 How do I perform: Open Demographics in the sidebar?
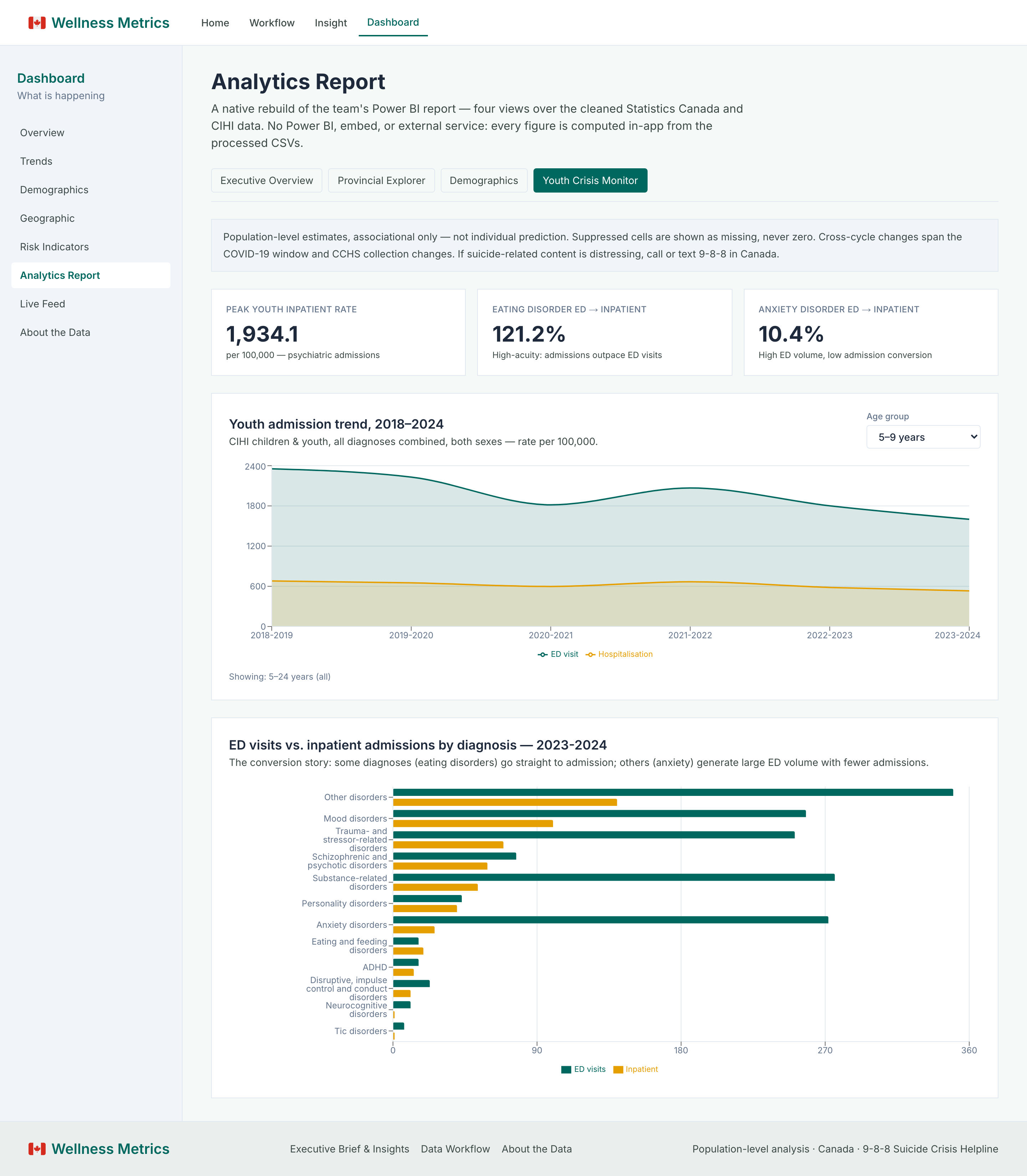91,190
